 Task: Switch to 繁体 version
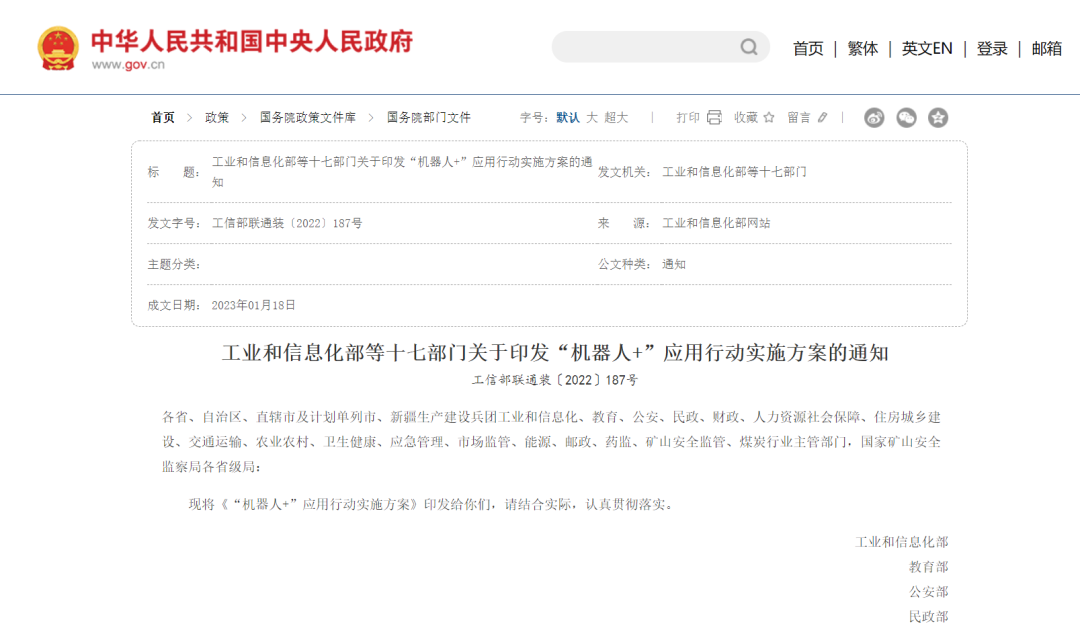click(862, 48)
